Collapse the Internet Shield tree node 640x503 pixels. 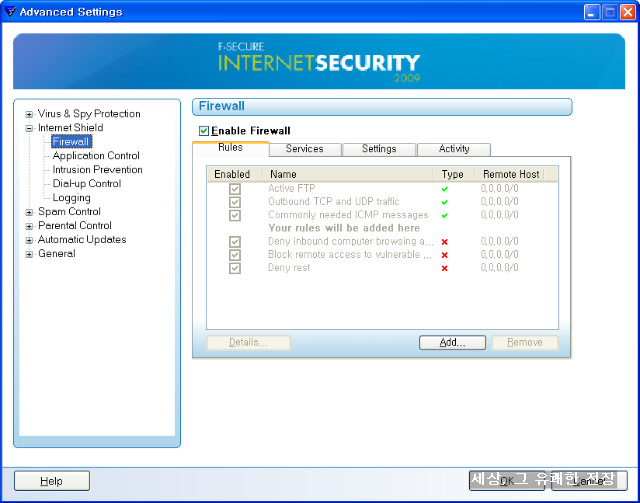click(29, 128)
